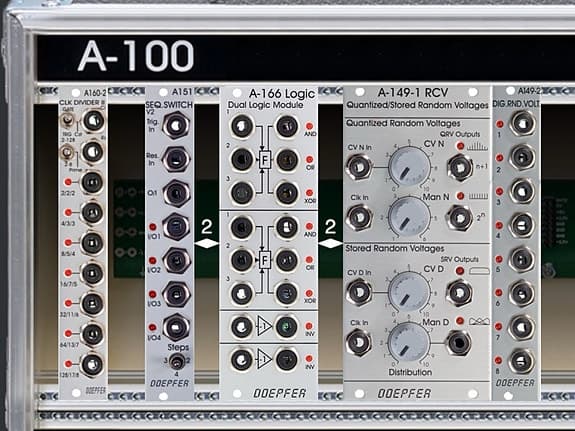
Task: Click input 1 of the second A-166 logic unit
Action: pyautogui.click(x=241, y=227)
